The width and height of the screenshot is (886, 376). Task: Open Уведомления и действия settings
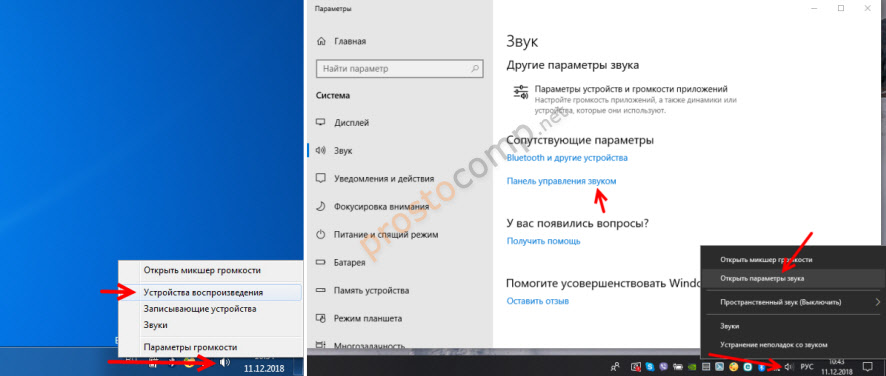tap(400, 178)
